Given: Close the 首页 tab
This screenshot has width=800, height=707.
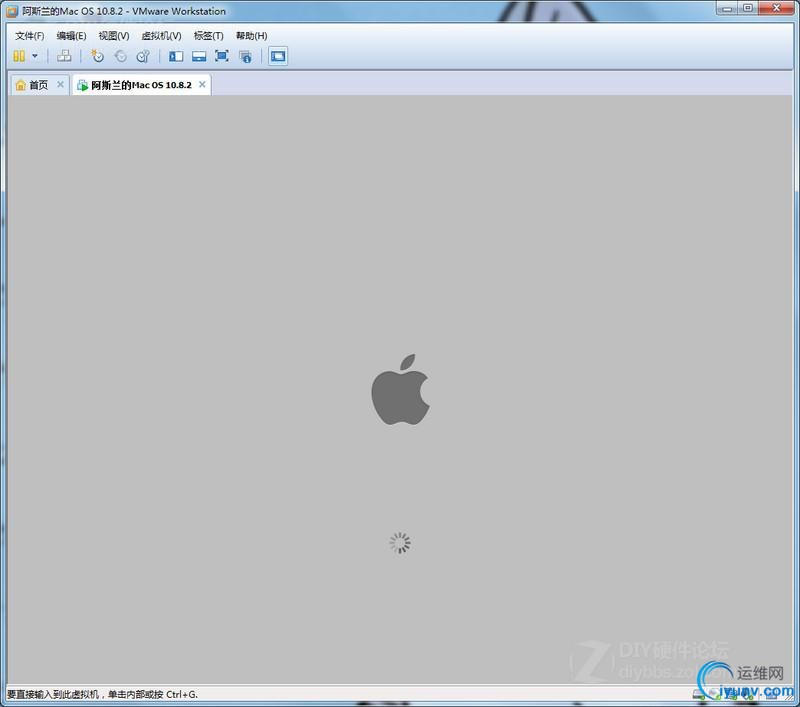Looking at the screenshot, I should pyautogui.click(x=60, y=84).
